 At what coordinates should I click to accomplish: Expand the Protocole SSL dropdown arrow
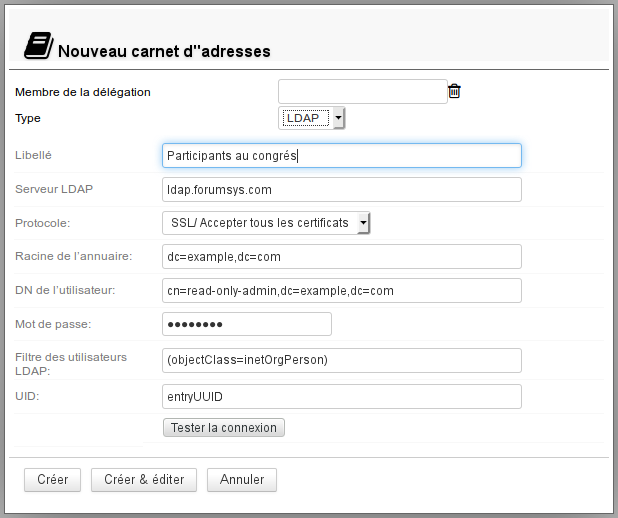(363, 223)
